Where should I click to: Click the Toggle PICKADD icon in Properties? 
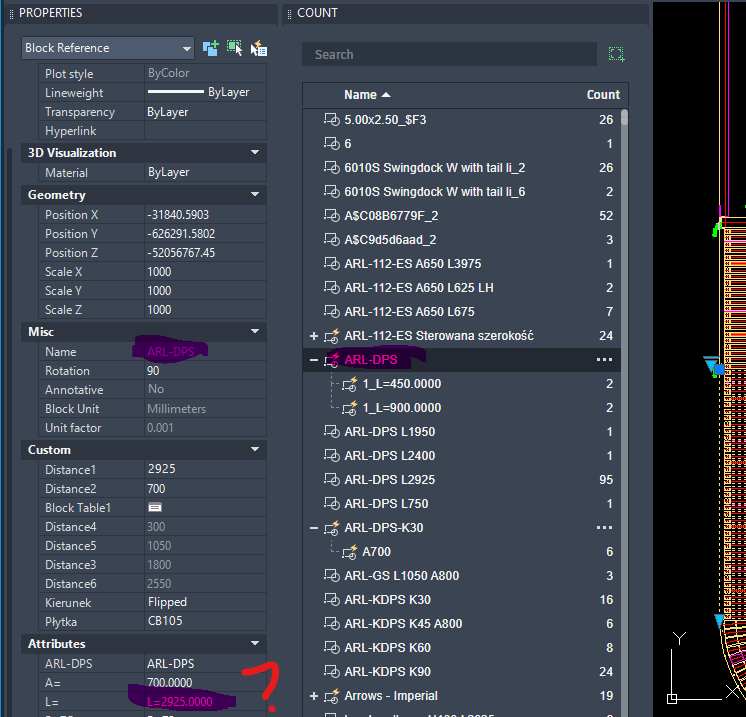tap(210, 48)
